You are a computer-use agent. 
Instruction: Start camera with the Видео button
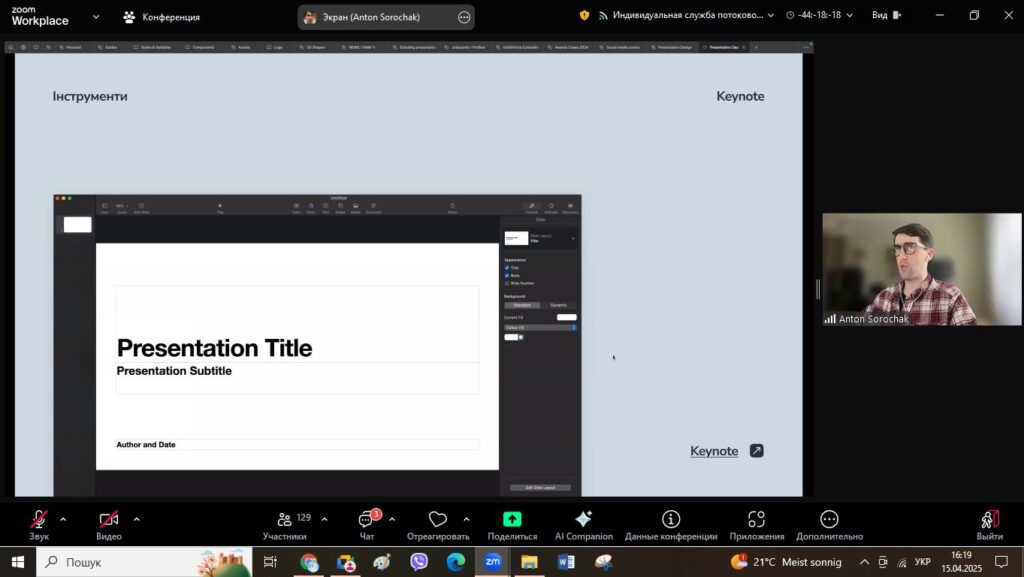pos(108,525)
